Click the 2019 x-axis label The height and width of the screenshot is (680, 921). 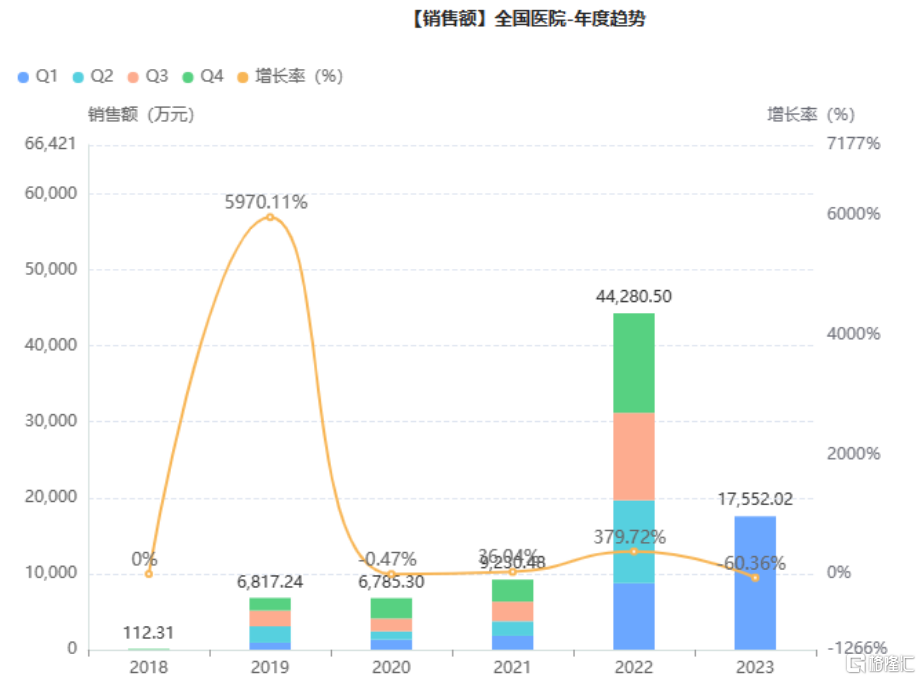[270, 668]
